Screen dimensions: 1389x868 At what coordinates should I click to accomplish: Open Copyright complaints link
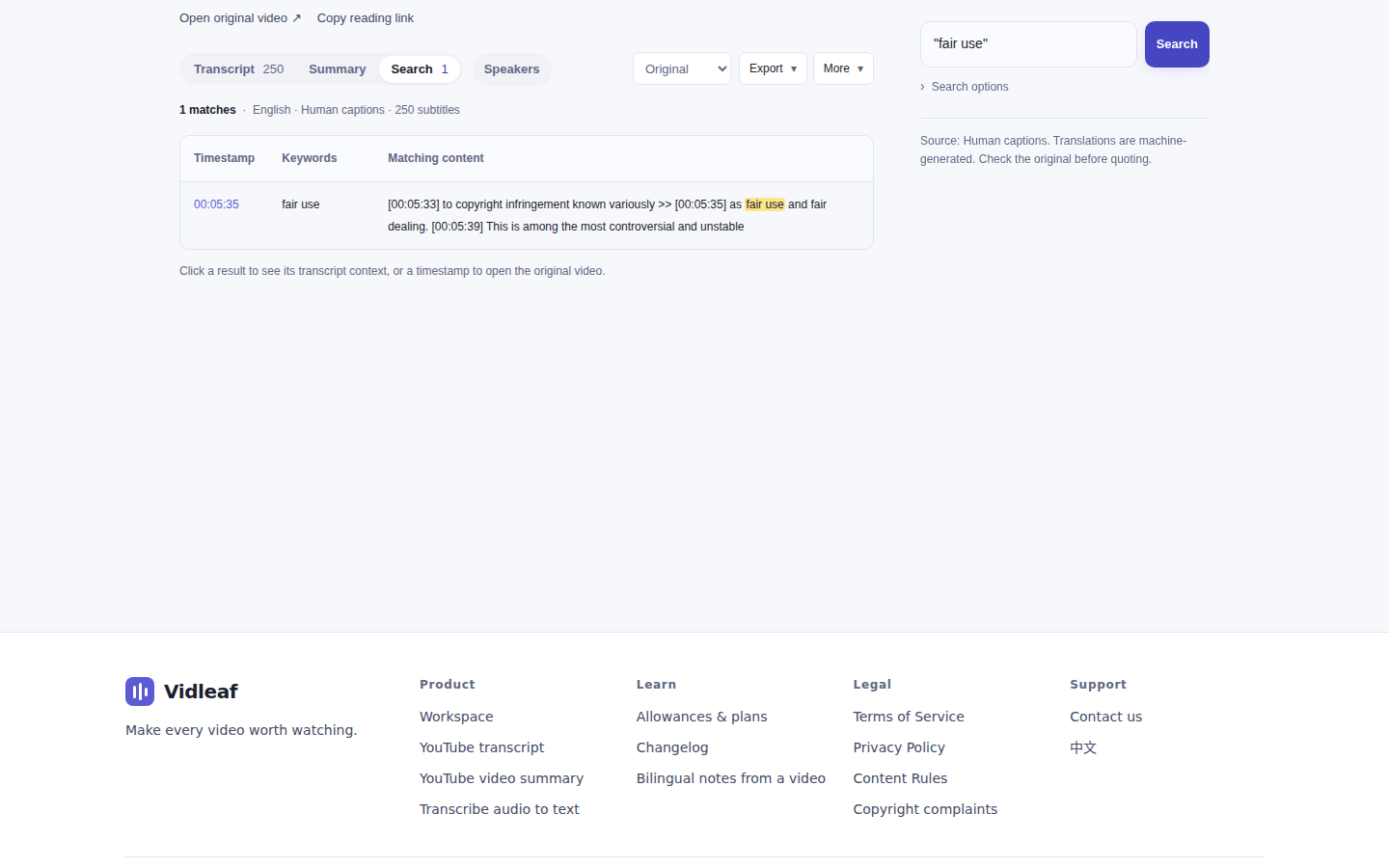(x=925, y=809)
